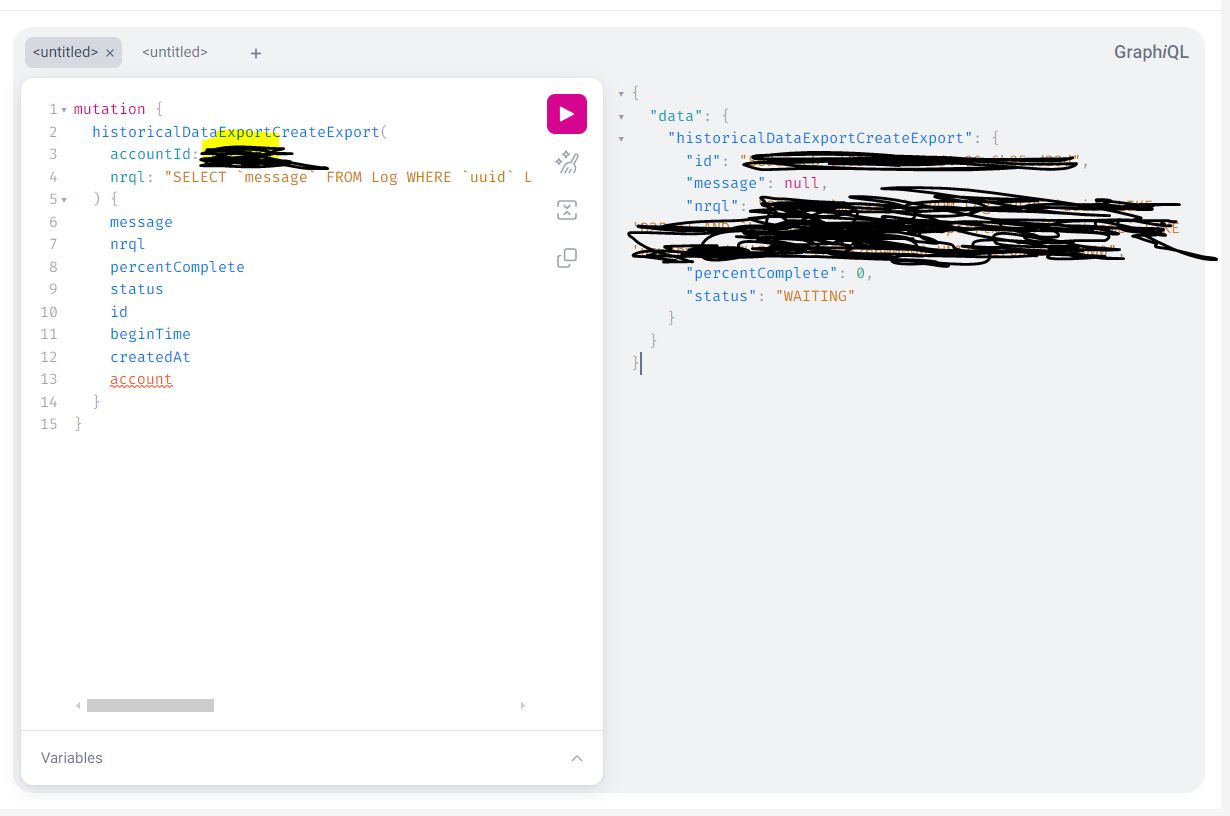The width and height of the screenshot is (1230, 816).
Task: Click the id field on line 10
Action: pyautogui.click(x=119, y=312)
